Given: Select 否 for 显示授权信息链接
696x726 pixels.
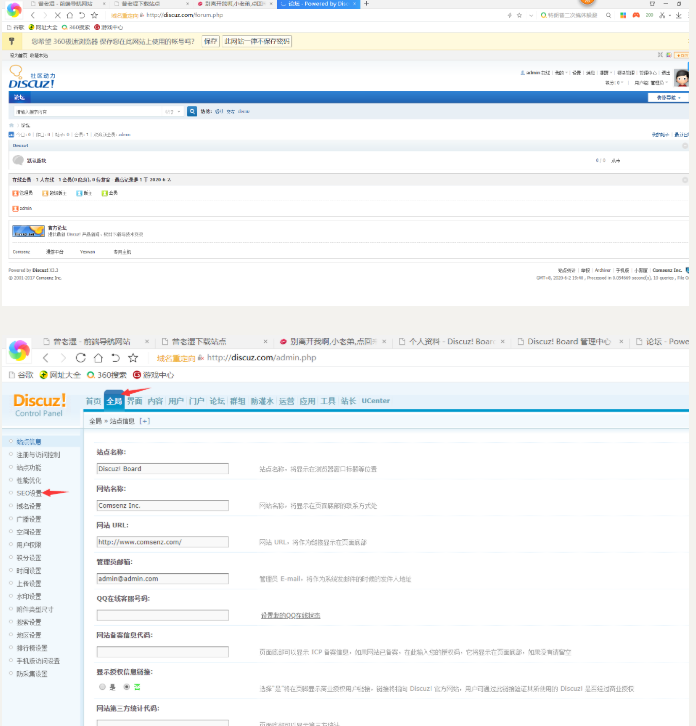Looking at the screenshot, I should click(126, 687).
